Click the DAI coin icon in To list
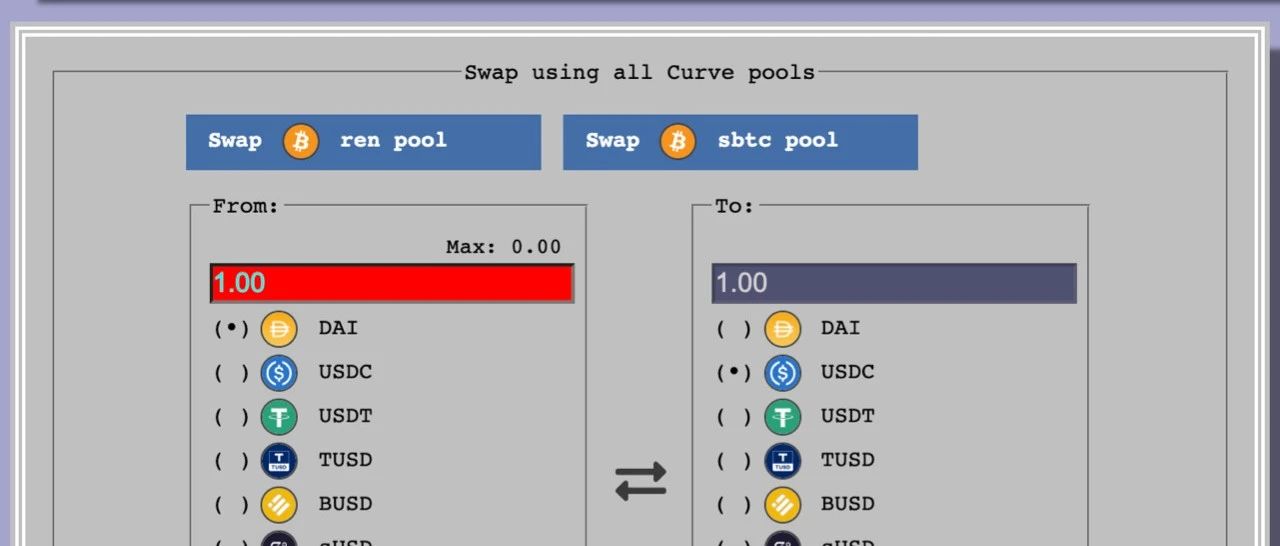1280x546 pixels. pos(783,329)
